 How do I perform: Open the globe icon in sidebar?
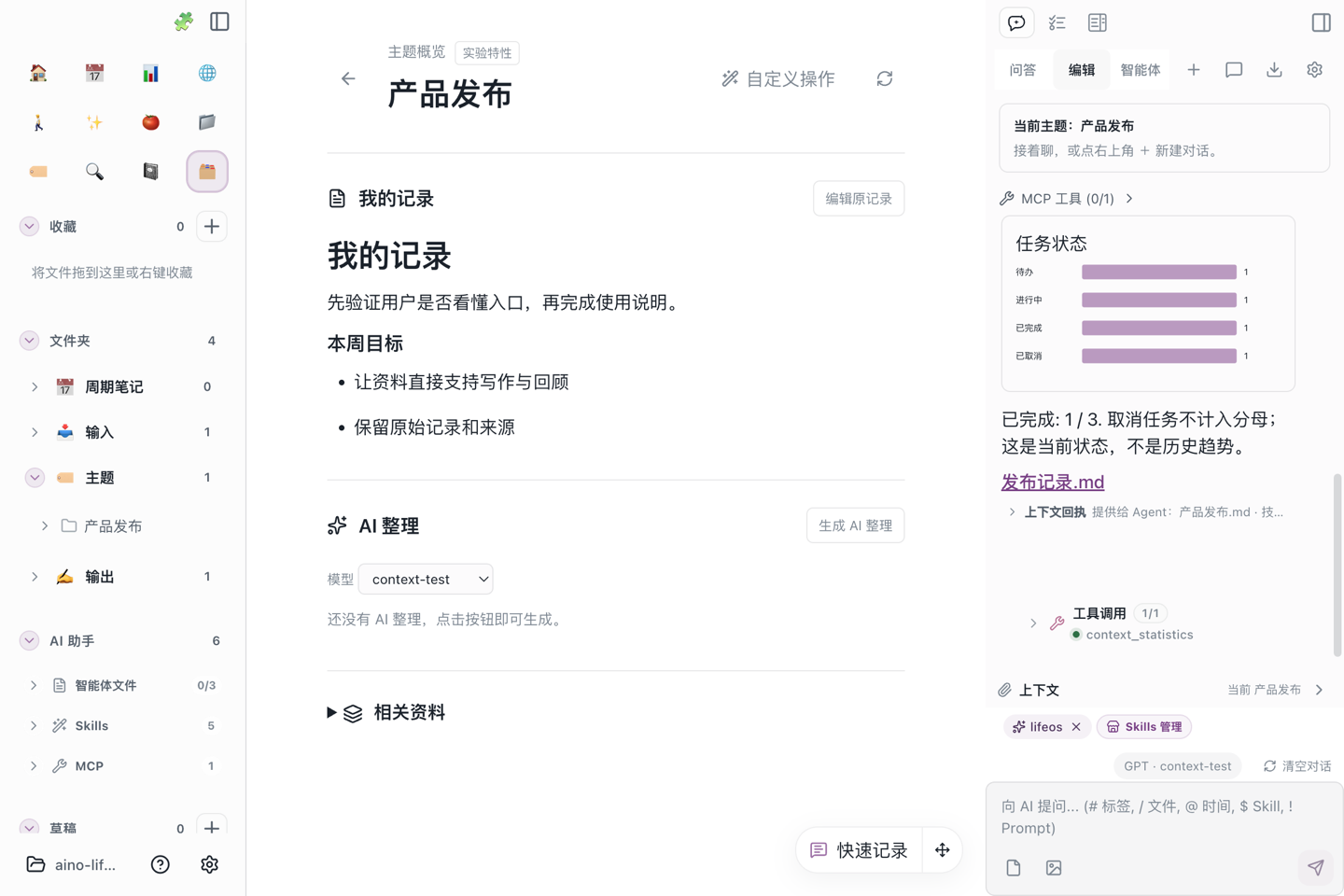207,73
